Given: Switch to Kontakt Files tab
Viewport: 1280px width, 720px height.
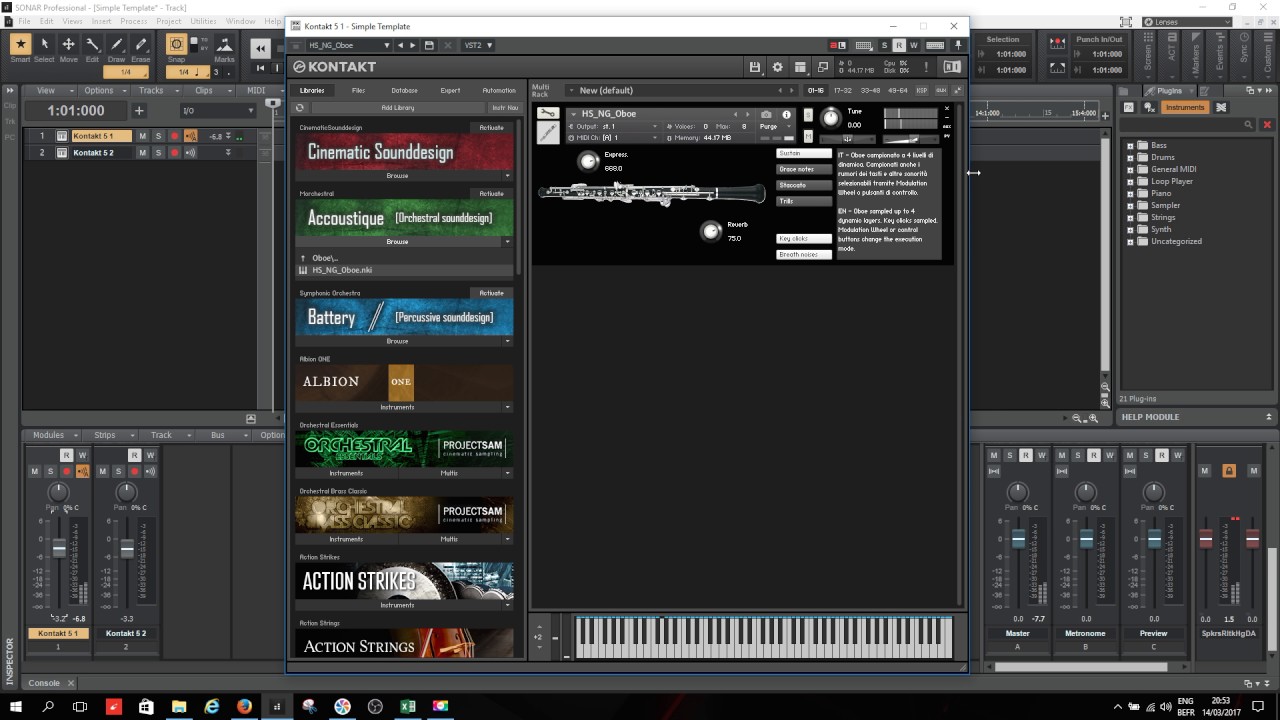Looking at the screenshot, I should pos(358,90).
